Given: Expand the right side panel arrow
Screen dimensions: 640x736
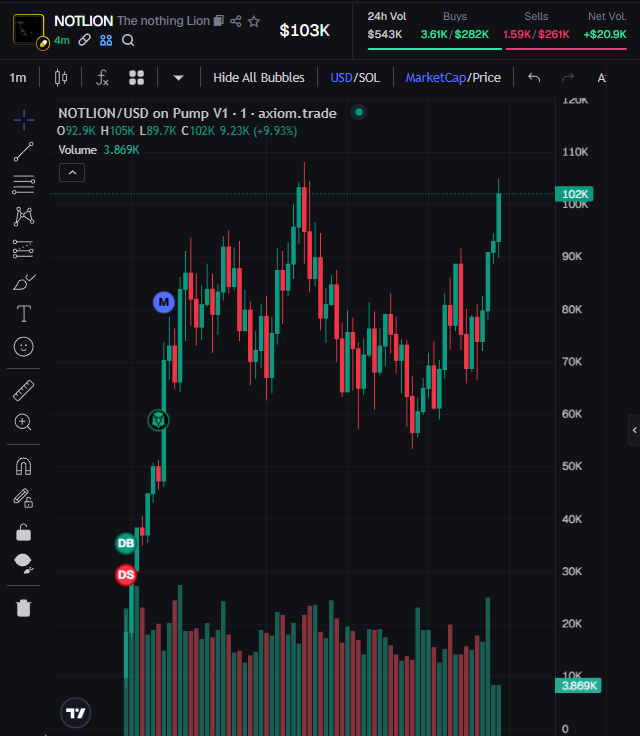Looking at the screenshot, I should (x=634, y=430).
